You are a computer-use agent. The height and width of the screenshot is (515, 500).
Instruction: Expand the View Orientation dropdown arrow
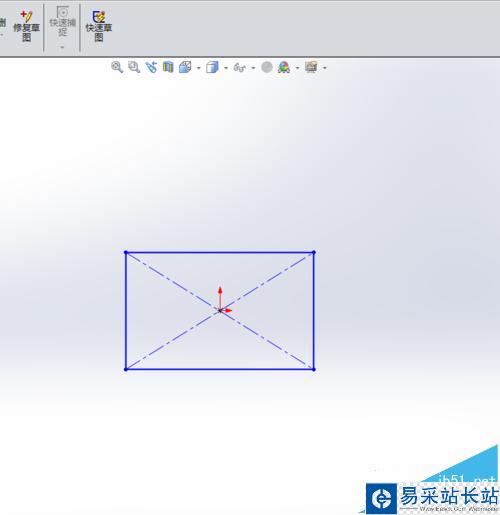(x=199, y=68)
